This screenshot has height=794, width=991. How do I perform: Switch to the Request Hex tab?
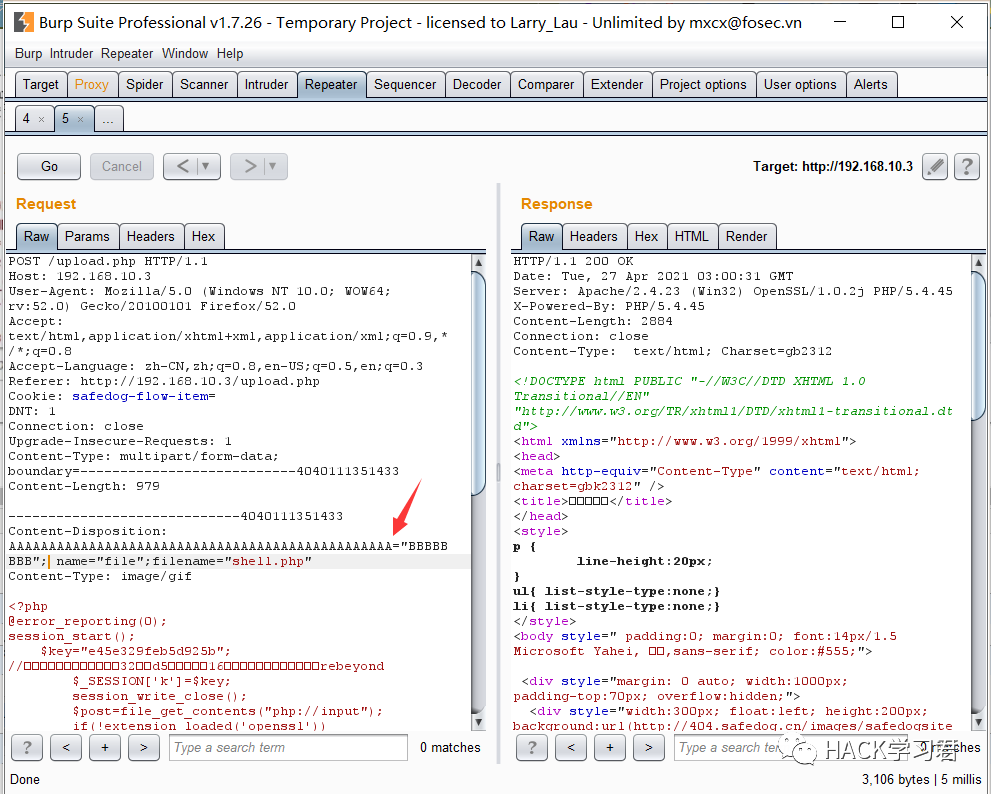pyautogui.click(x=204, y=236)
